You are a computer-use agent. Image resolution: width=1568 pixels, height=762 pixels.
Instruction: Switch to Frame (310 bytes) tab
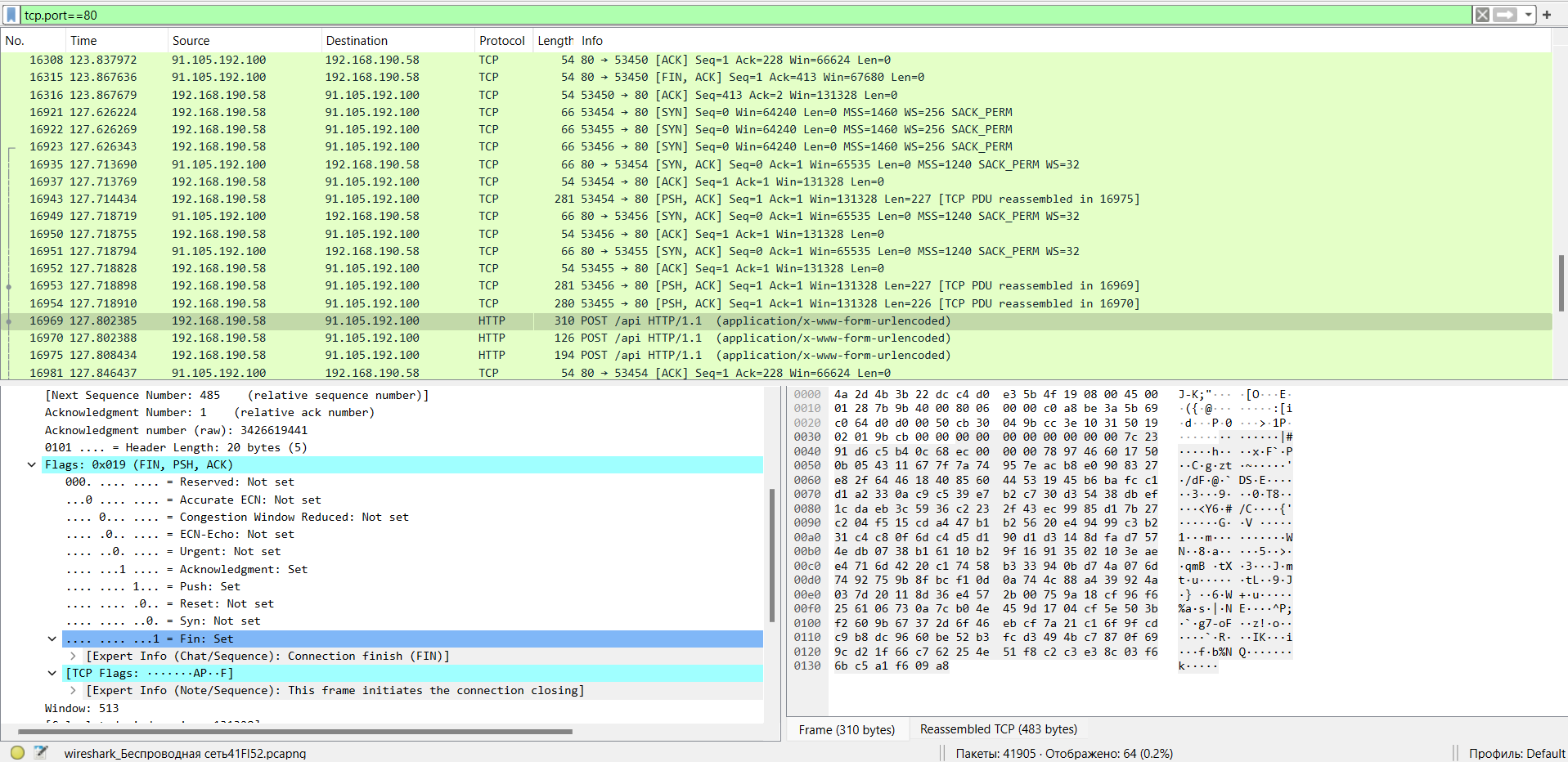[x=847, y=729]
